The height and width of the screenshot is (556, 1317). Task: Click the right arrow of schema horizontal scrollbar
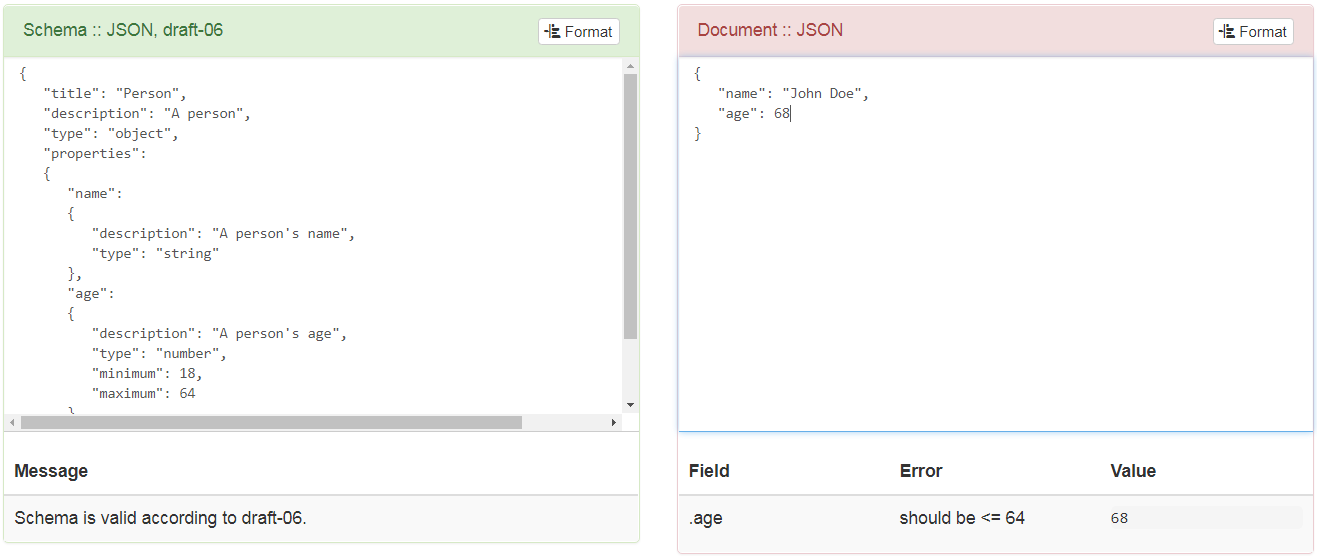614,423
